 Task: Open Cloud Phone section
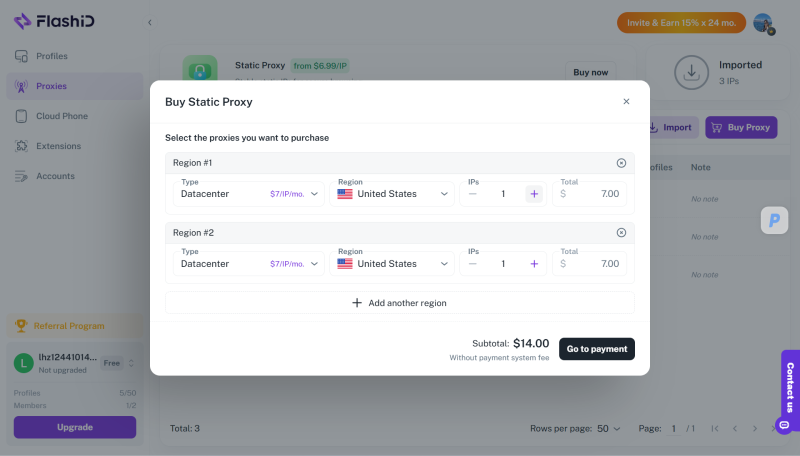coord(61,116)
